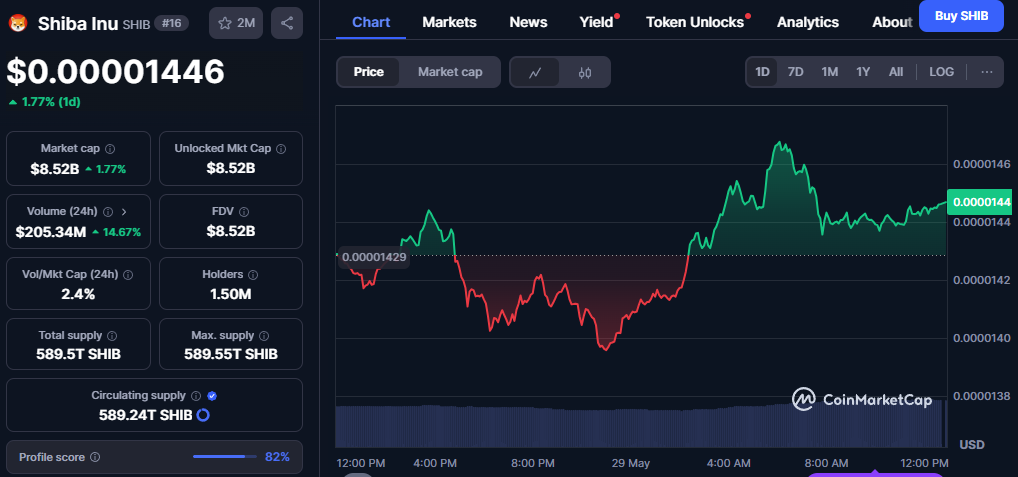Open the Chart tab
The height and width of the screenshot is (477, 1018).
click(x=371, y=22)
